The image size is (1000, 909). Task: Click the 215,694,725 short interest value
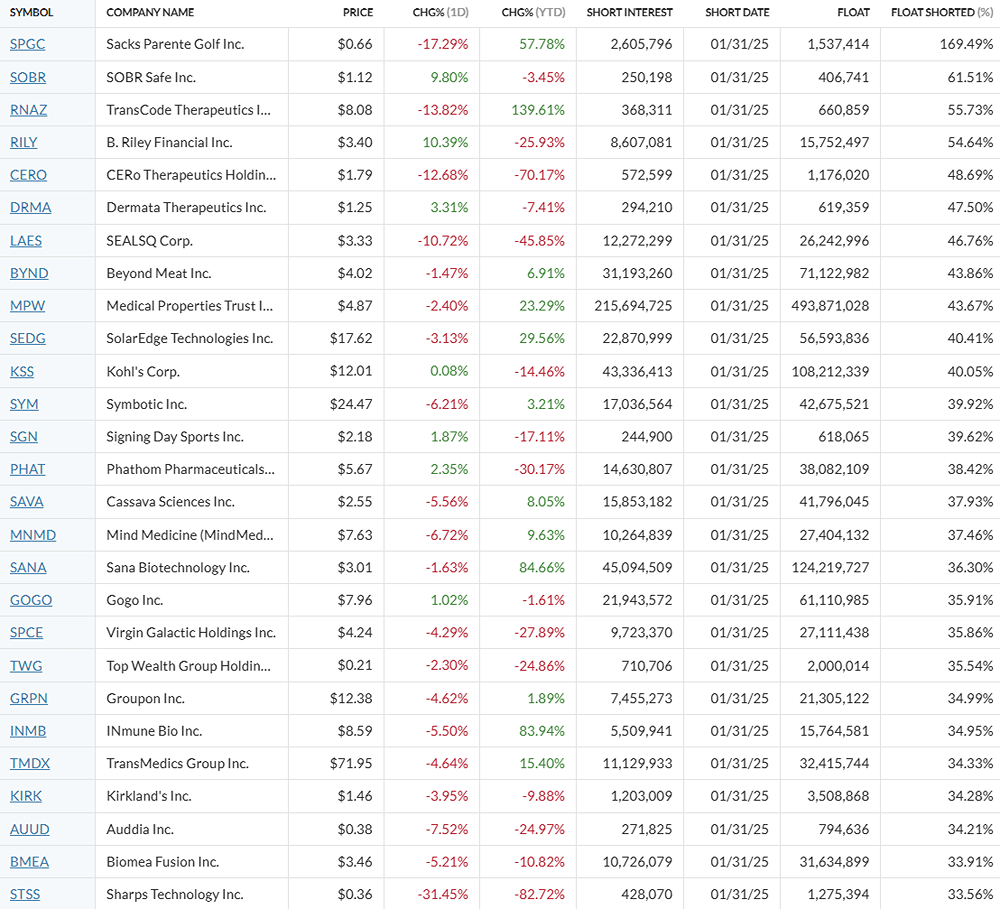coord(633,306)
